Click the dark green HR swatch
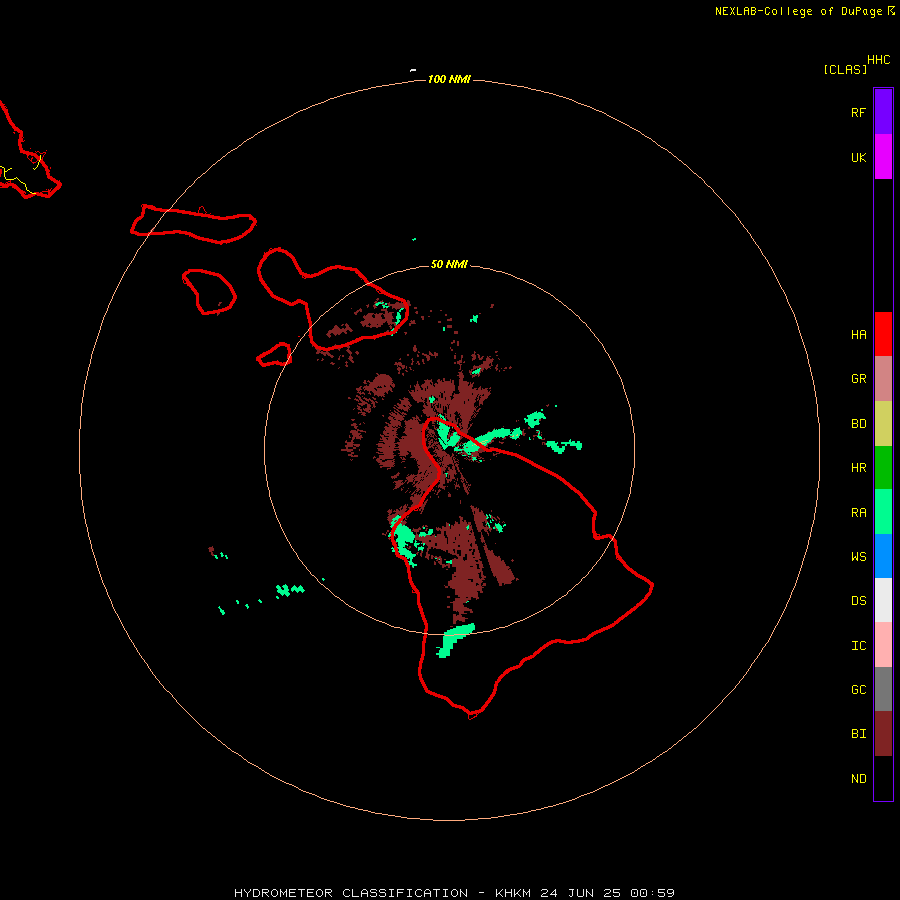Viewport: 900px width, 900px height. click(x=883, y=468)
